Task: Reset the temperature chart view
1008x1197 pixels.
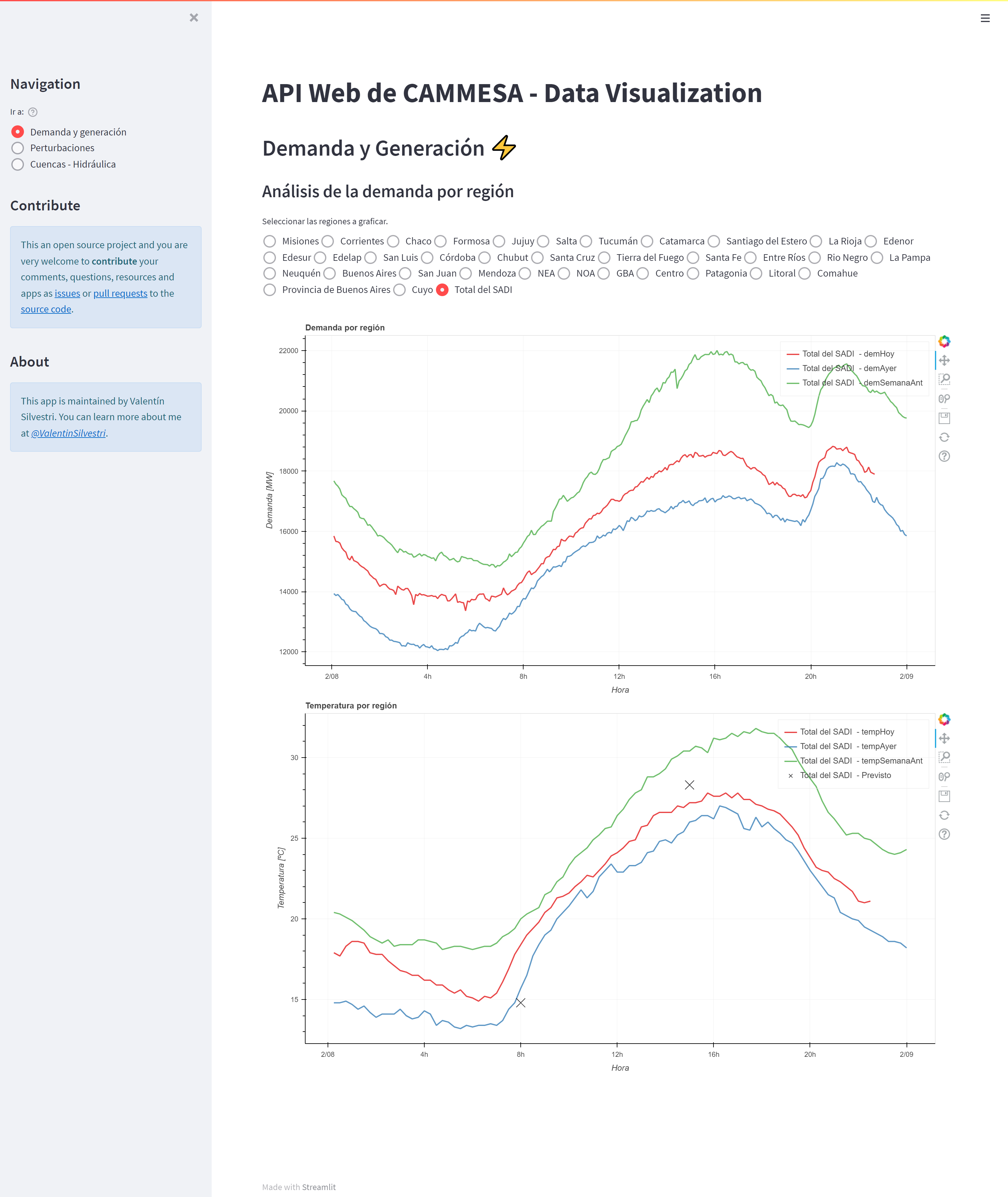Action: coord(944,815)
